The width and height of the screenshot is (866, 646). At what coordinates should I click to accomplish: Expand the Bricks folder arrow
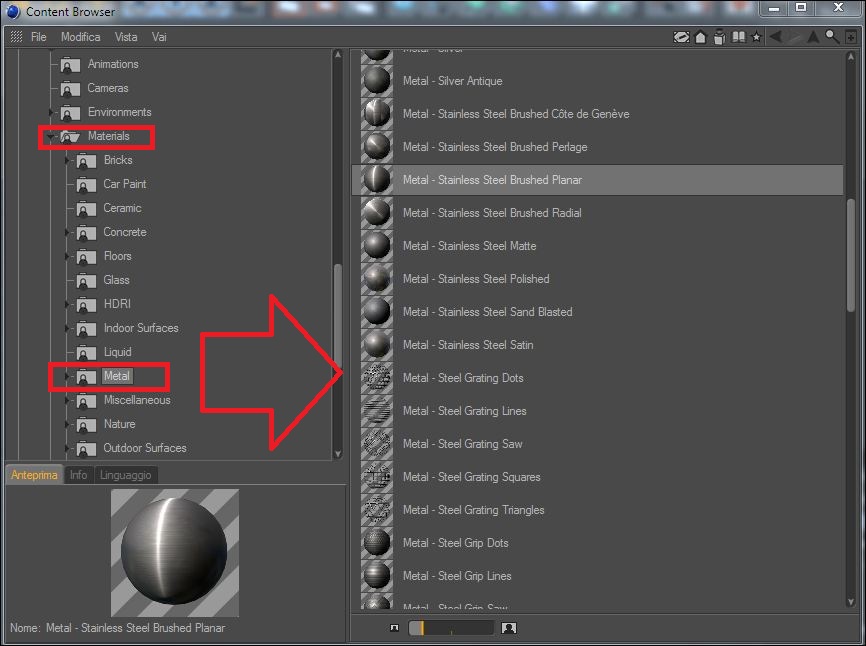coord(67,160)
